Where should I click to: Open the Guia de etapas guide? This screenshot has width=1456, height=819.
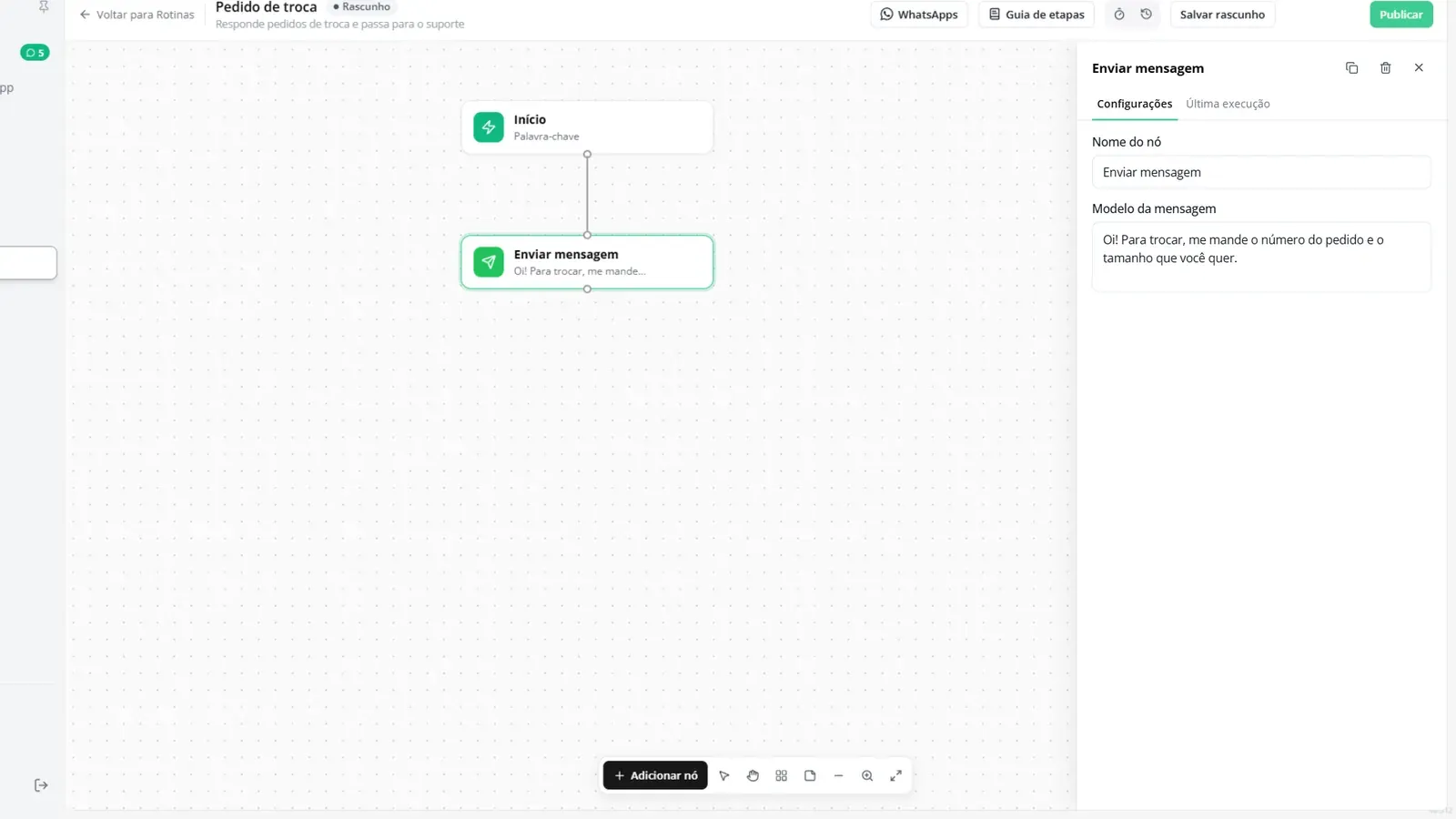(1036, 15)
